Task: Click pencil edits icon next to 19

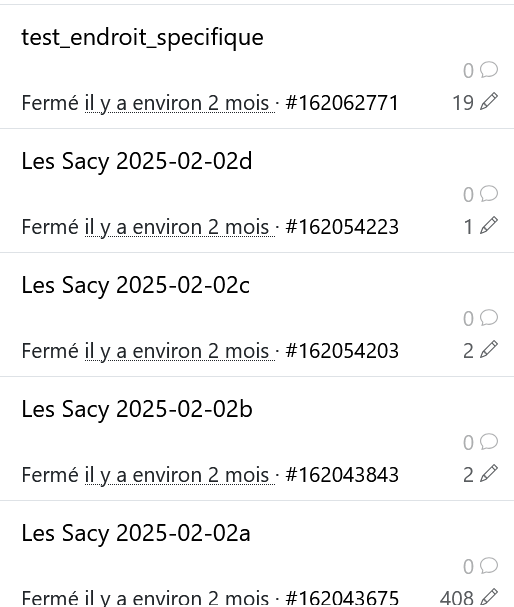Action: click(x=489, y=102)
